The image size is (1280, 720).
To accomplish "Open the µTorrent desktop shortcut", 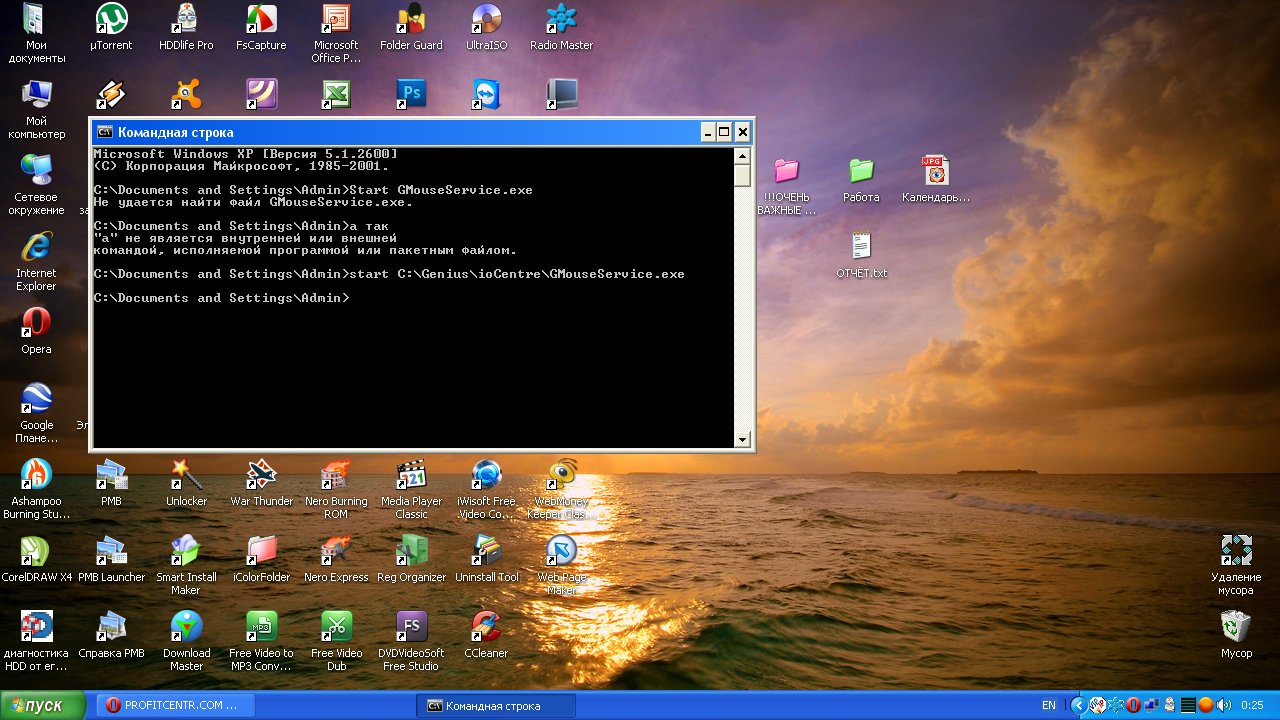I will [x=111, y=19].
